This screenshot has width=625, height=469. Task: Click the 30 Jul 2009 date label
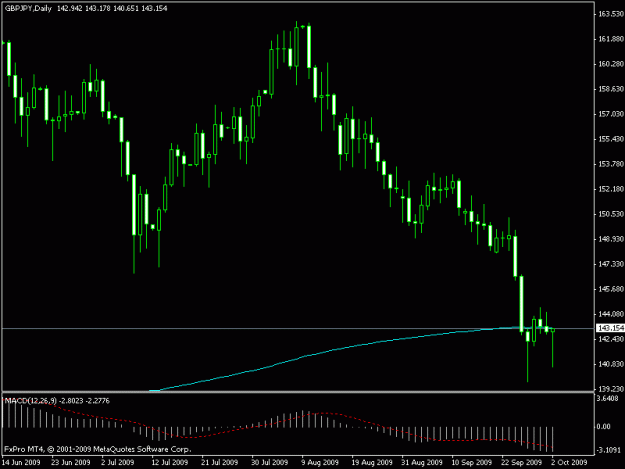point(270,462)
